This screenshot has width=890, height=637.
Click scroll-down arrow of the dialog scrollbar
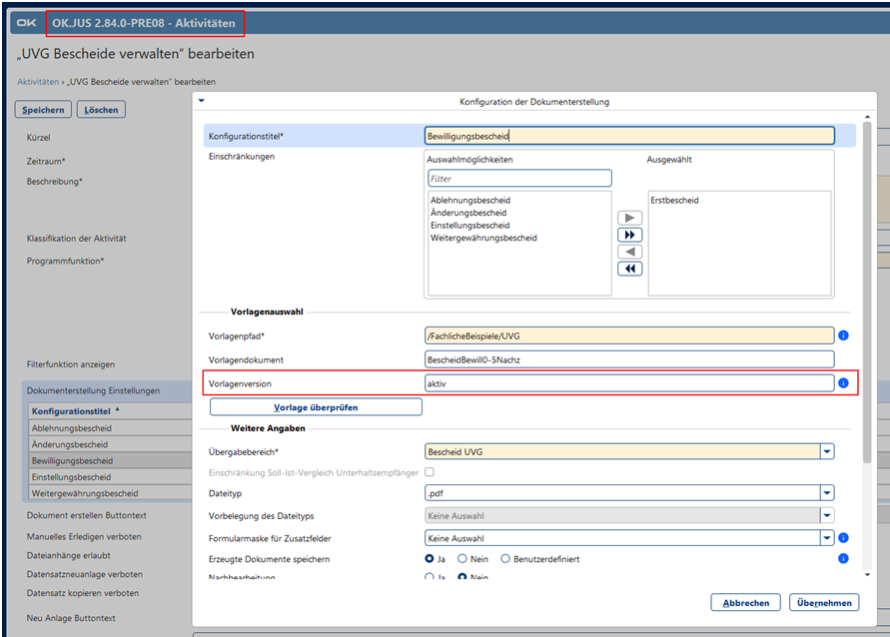point(867,575)
